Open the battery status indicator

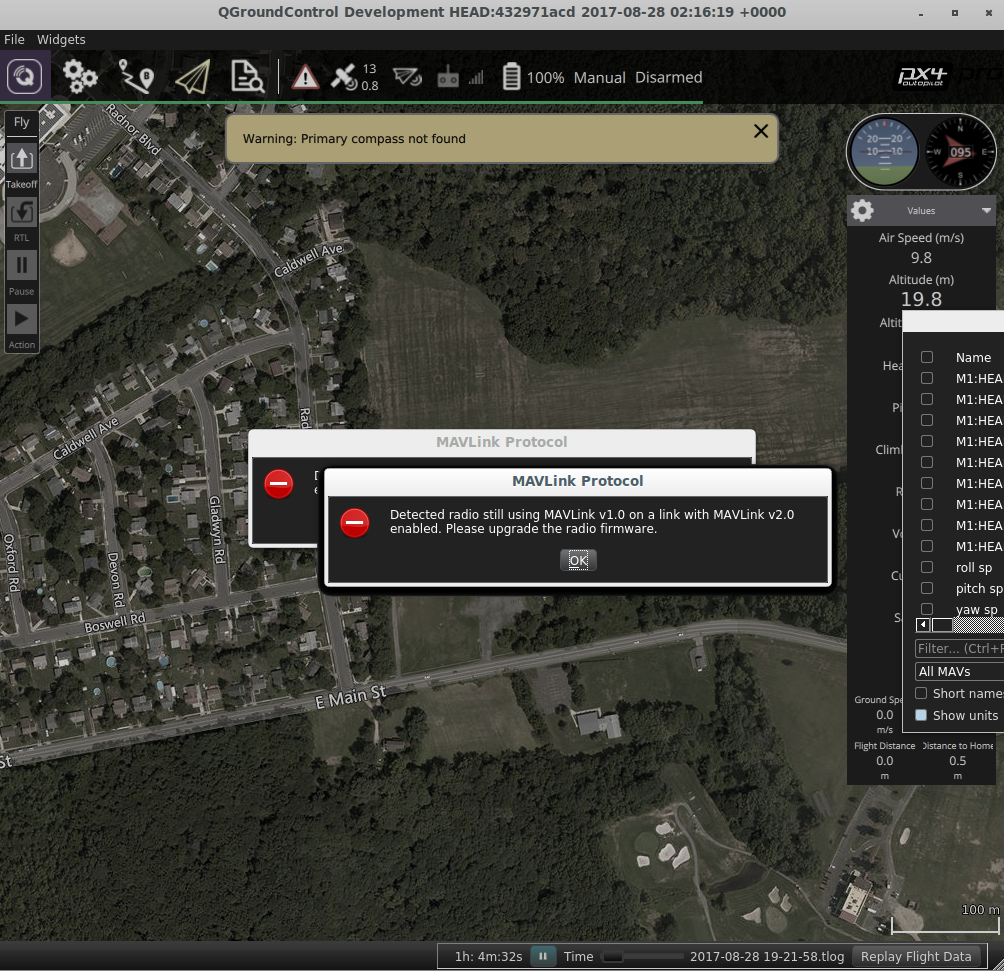click(511, 77)
